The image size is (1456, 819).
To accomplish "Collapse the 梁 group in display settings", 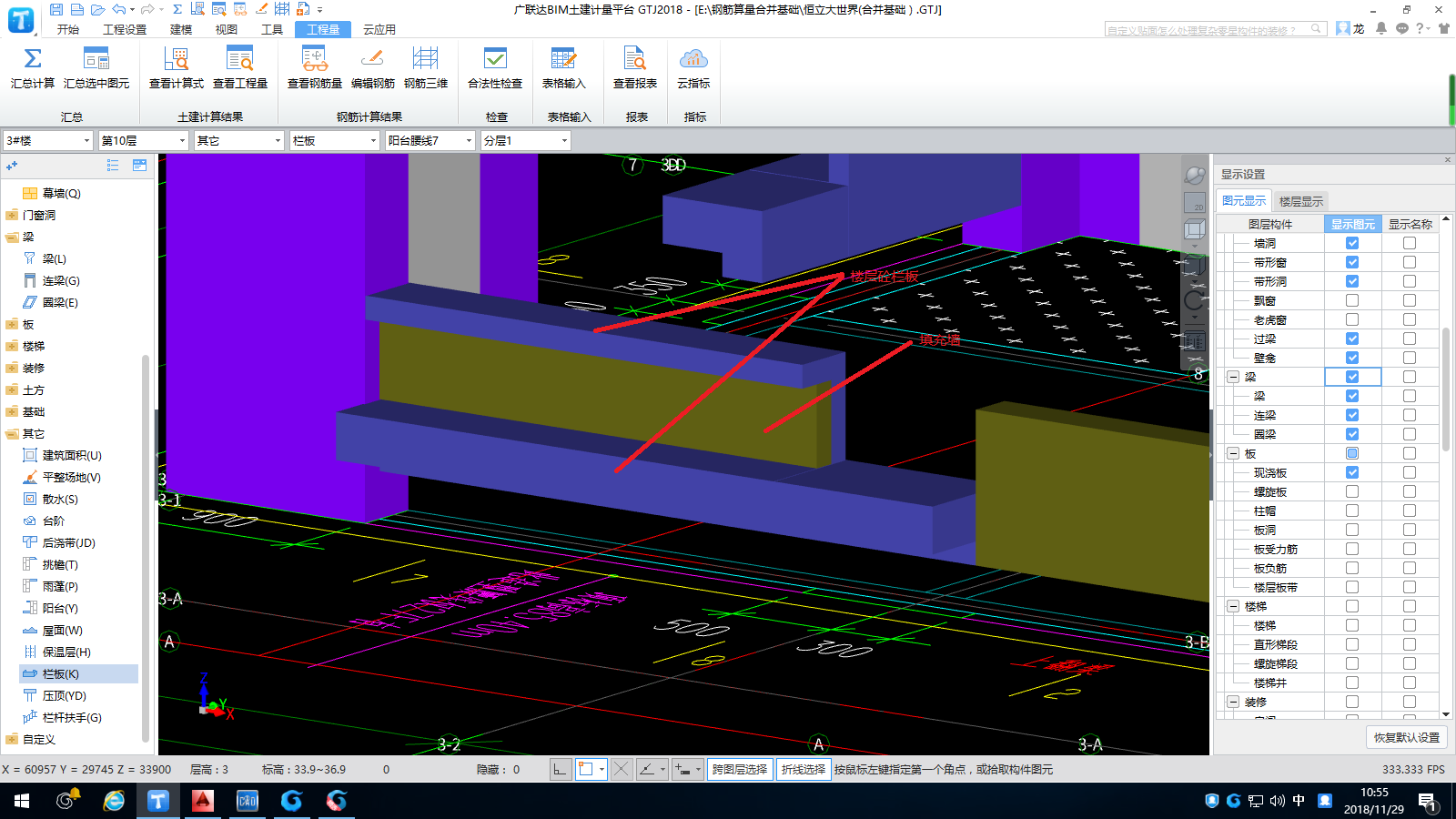I will click(x=1233, y=377).
